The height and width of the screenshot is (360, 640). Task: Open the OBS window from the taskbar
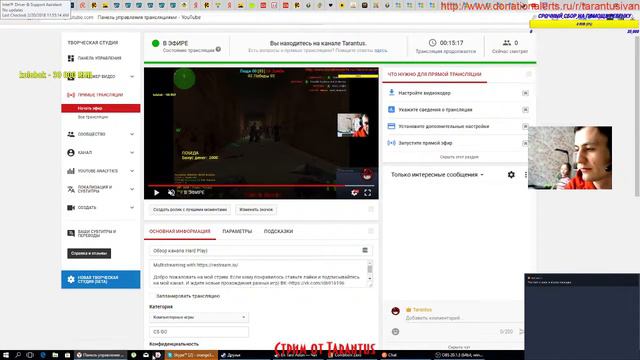coord(459,355)
